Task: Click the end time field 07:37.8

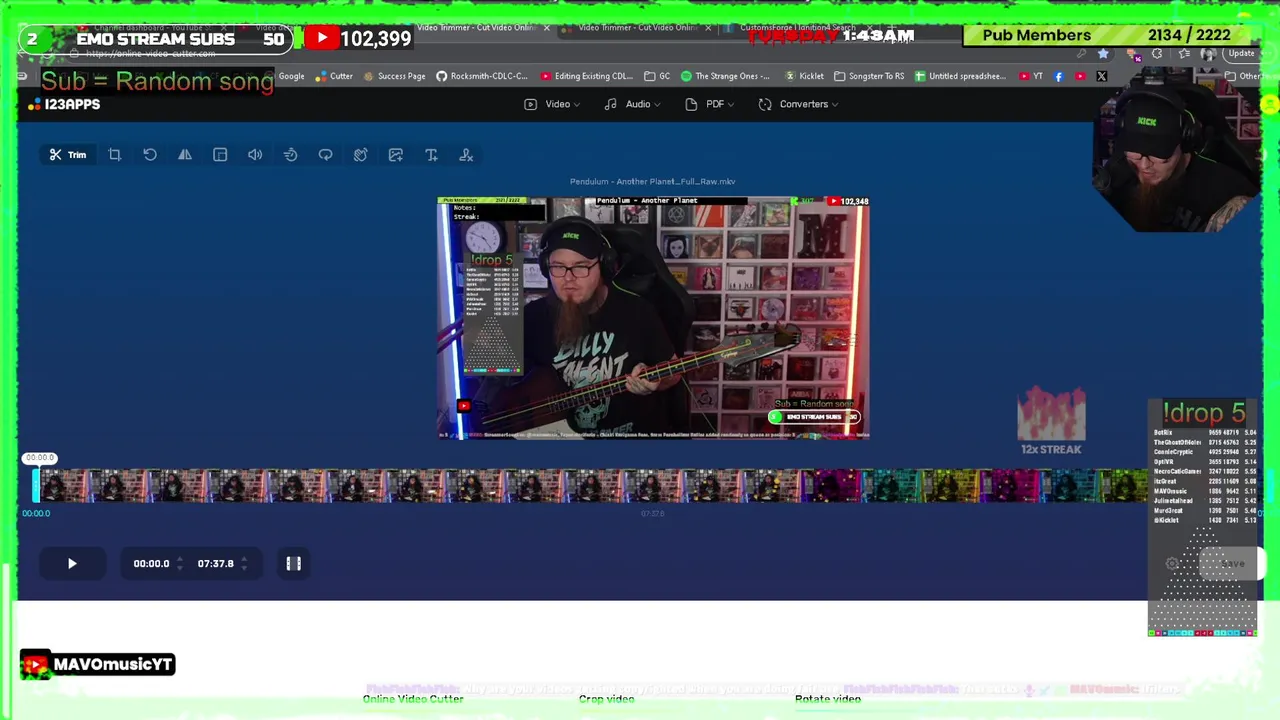Action: pyautogui.click(x=216, y=564)
